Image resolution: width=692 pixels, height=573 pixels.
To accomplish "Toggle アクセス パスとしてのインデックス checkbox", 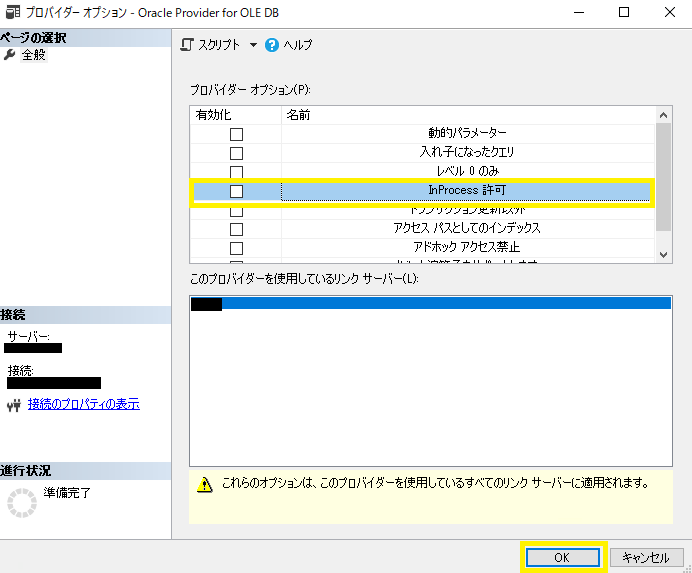I will coord(237,229).
